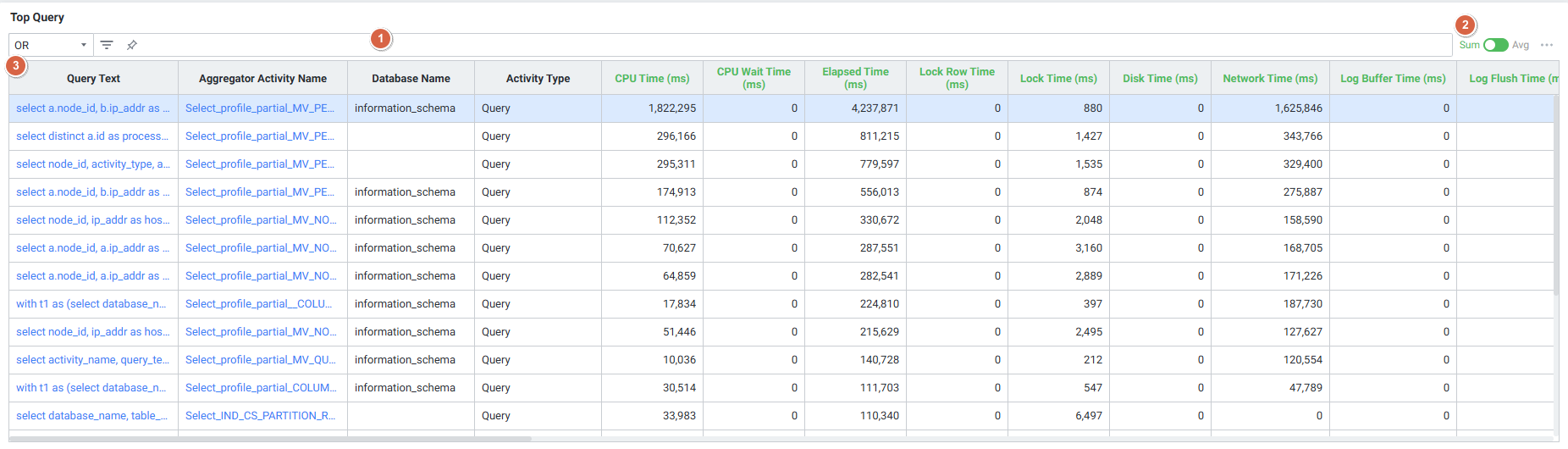Click the red callout badge numbered 3
The image size is (1568, 449).
click(15, 65)
